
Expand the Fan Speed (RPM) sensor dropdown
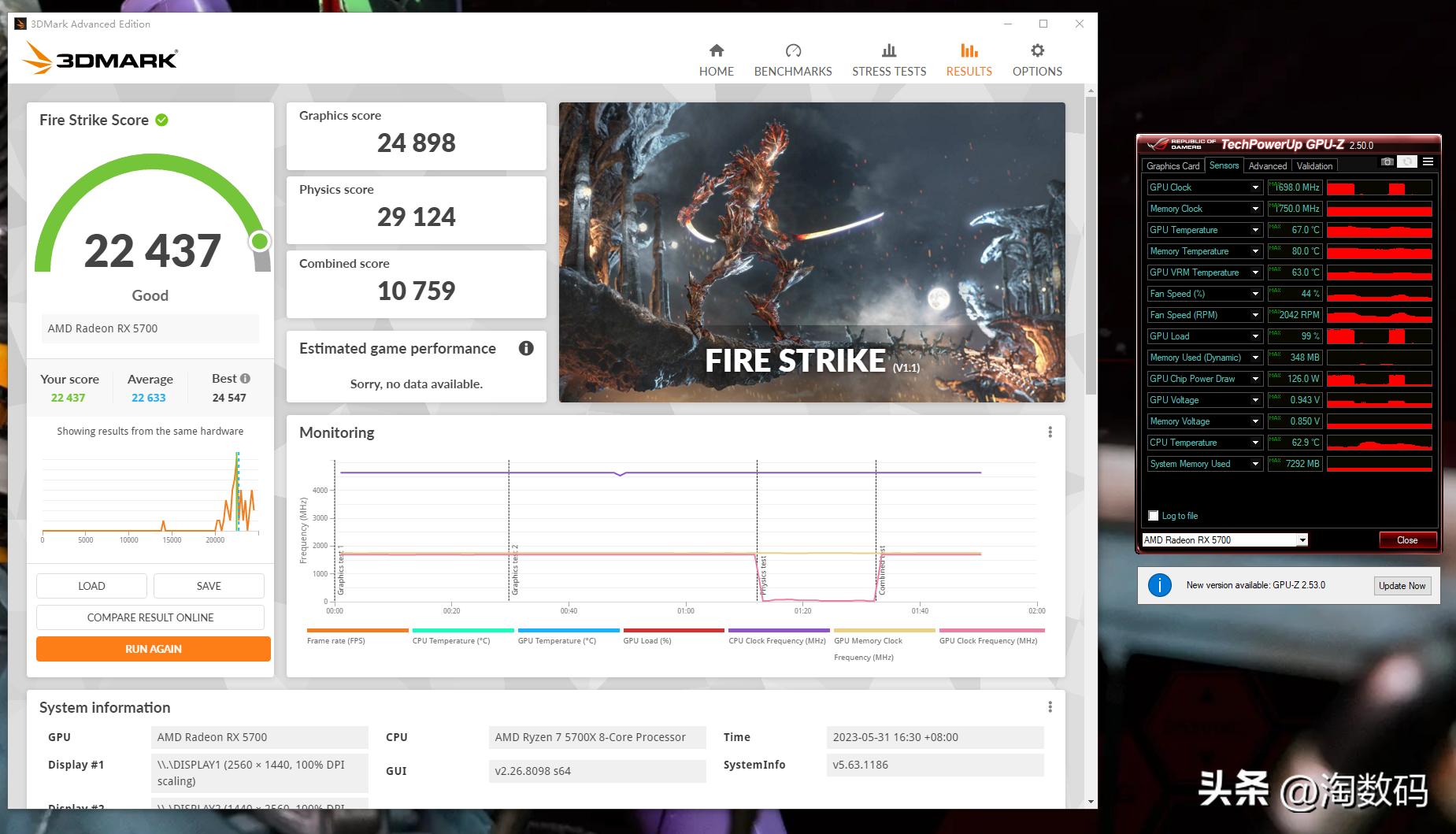click(1255, 315)
